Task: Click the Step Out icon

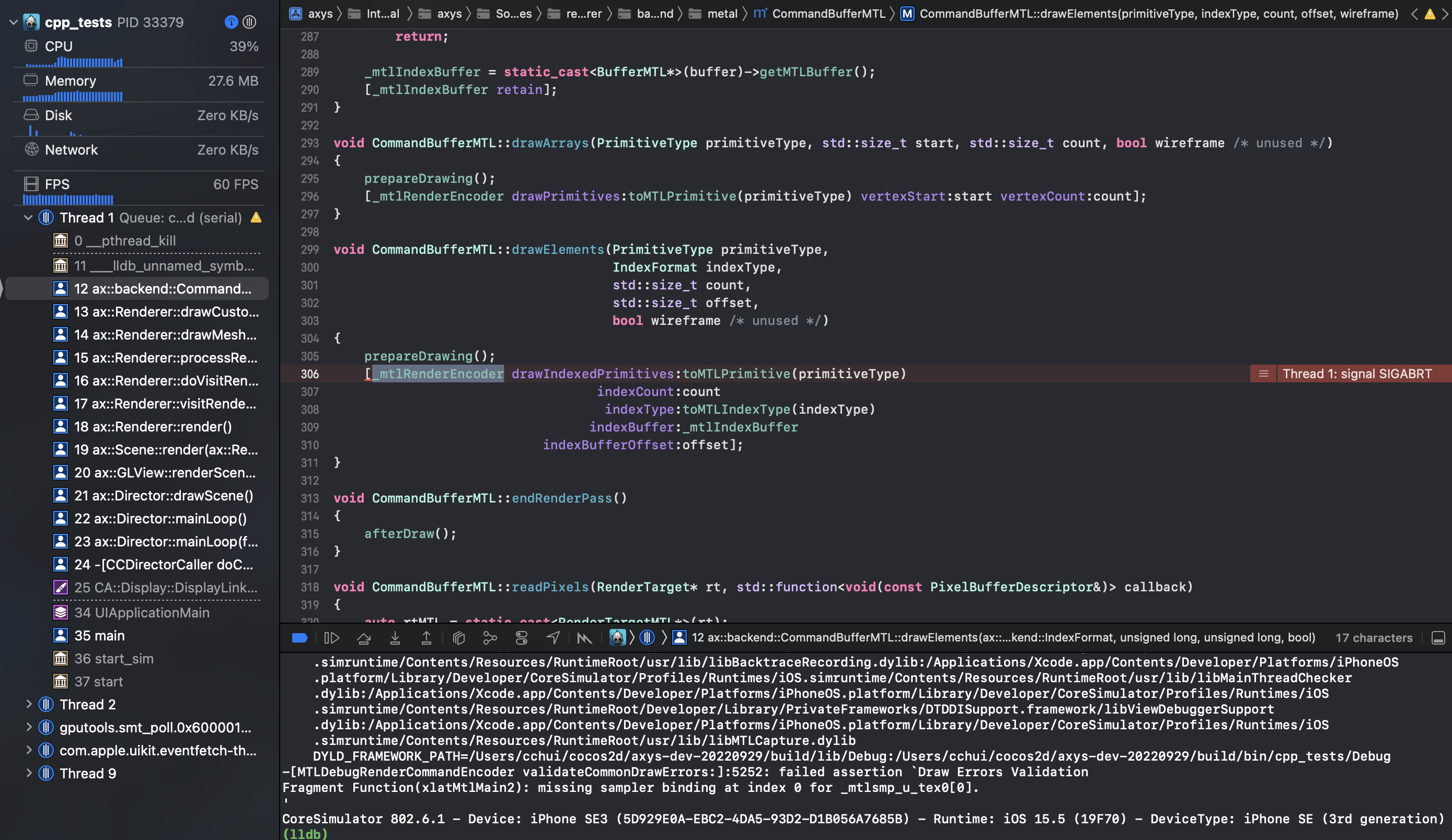Action: [x=427, y=638]
